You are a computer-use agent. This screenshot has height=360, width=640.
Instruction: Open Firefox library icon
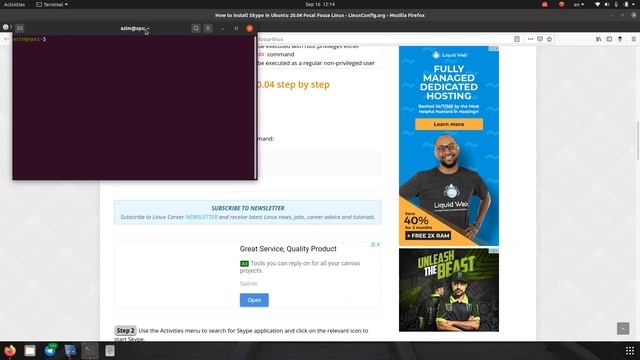tap(598, 39)
